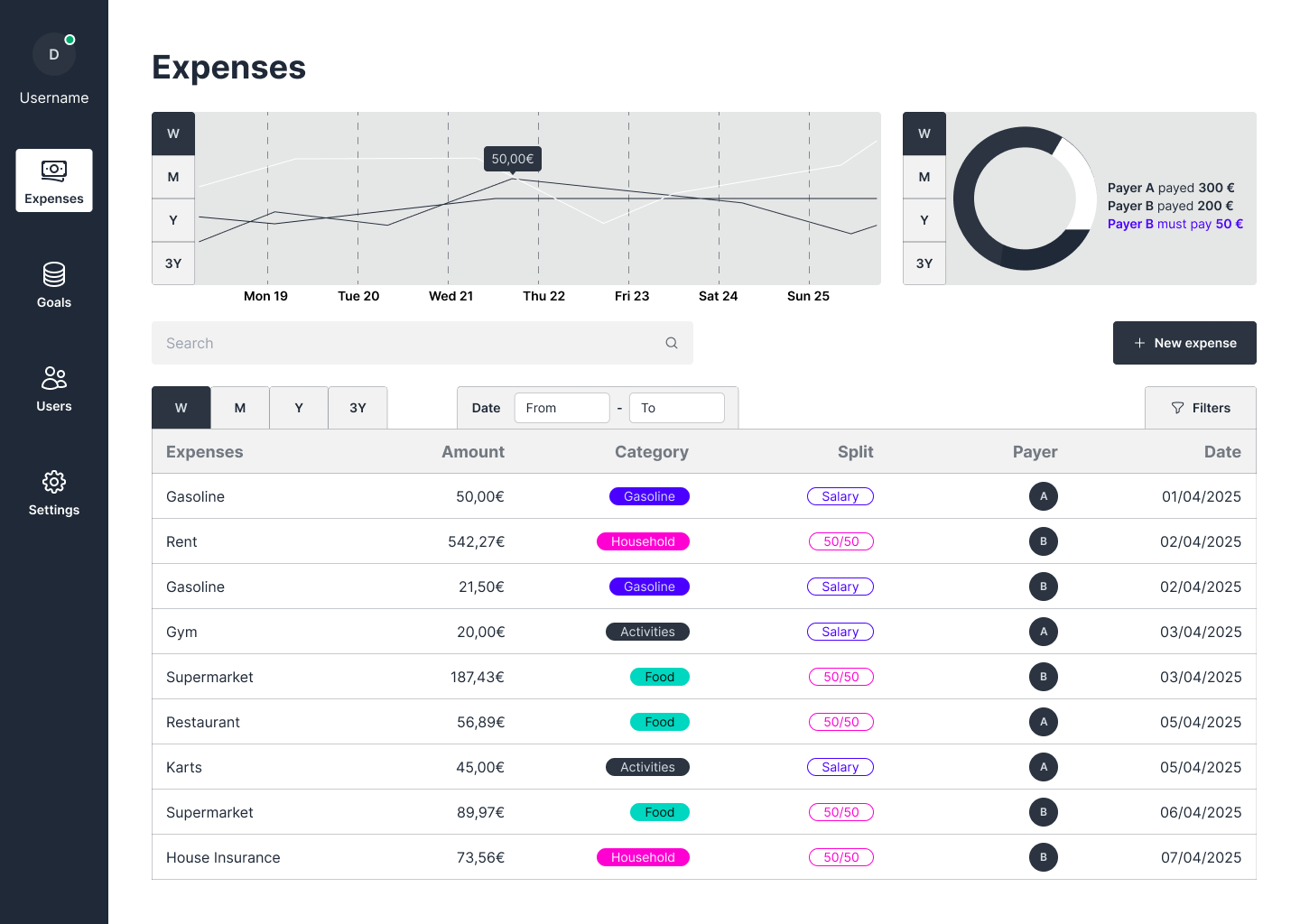This screenshot has width=1300, height=924.
Task: Sort table by Amount column header
Action: click(473, 452)
